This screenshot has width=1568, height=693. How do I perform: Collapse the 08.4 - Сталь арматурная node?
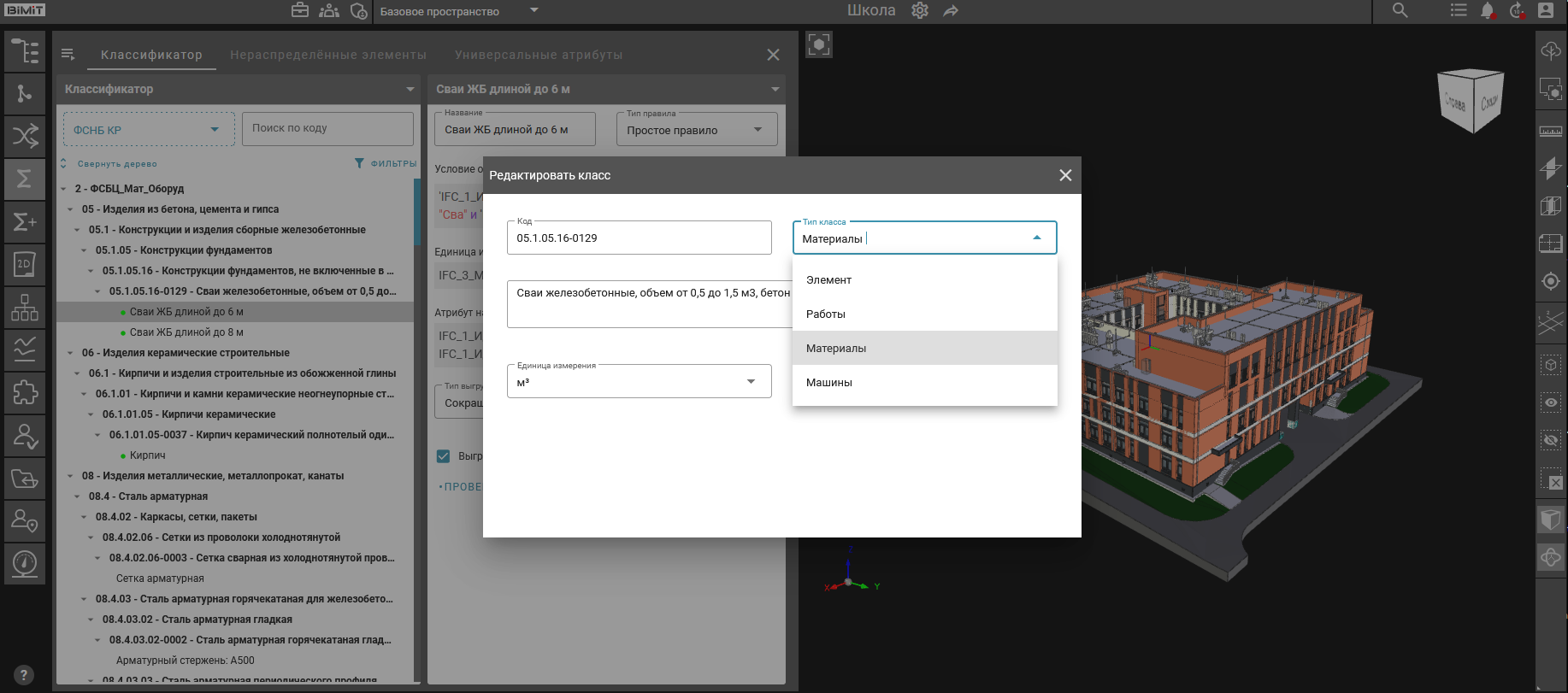pos(78,496)
